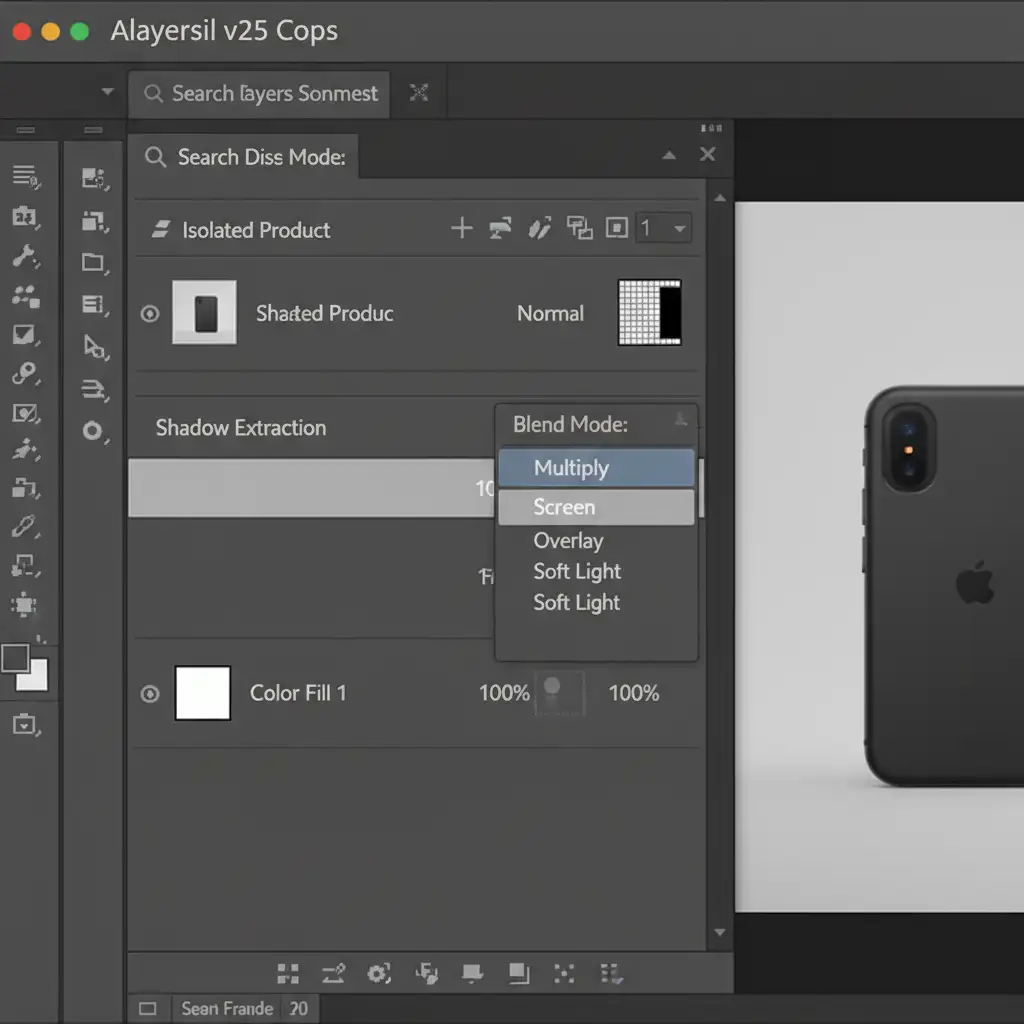Choose Multiply from Blend Mode list

click(596, 468)
